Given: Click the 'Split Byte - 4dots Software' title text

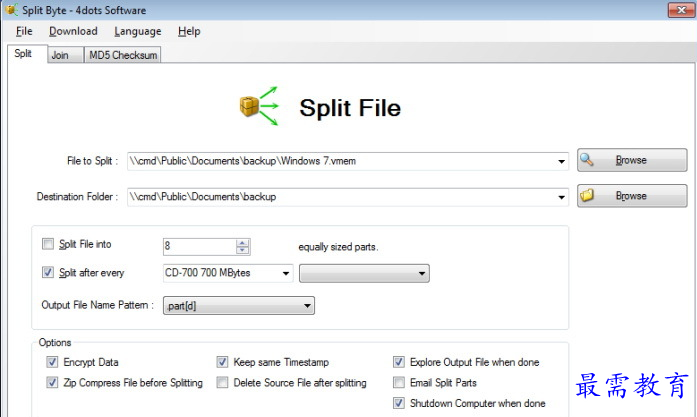Looking at the screenshot, I should (84, 10).
